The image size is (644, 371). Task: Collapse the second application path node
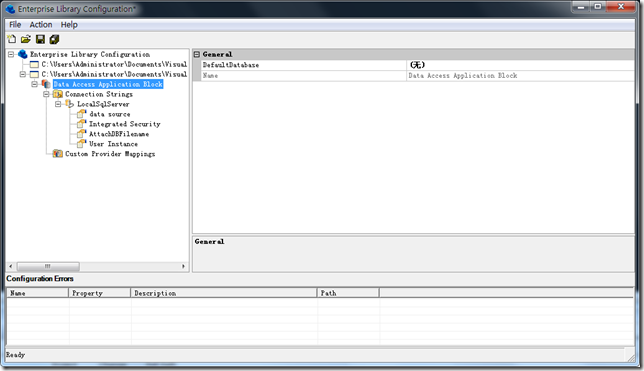click(x=23, y=74)
